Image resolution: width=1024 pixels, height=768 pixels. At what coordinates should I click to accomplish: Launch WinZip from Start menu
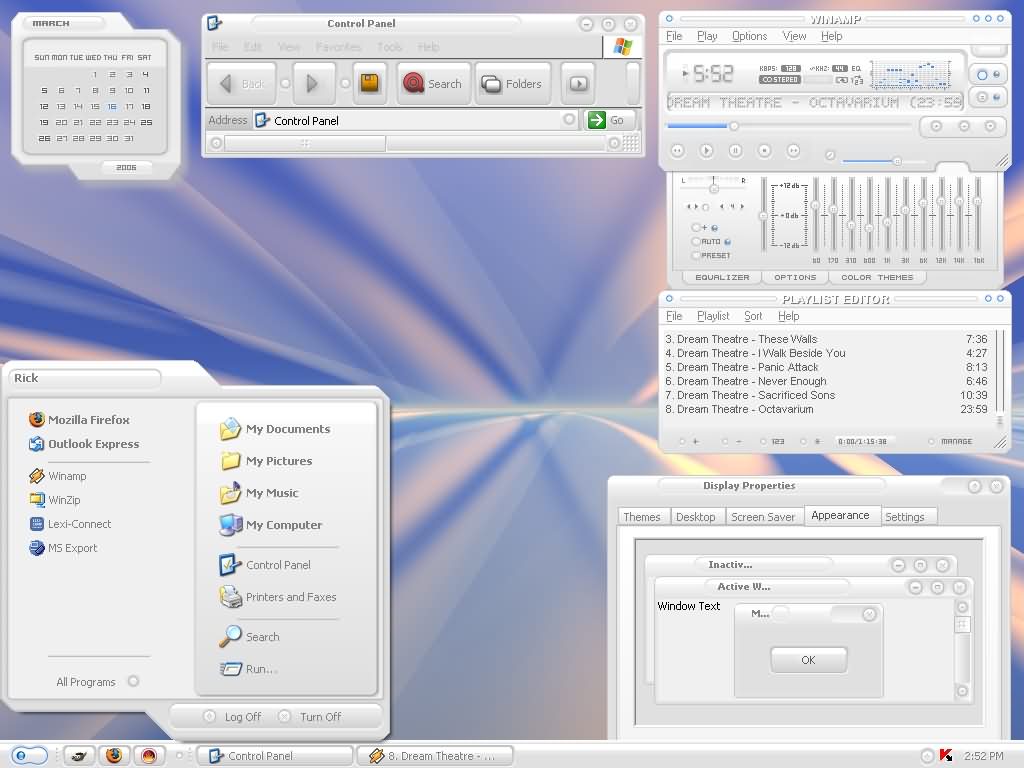coord(55,500)
